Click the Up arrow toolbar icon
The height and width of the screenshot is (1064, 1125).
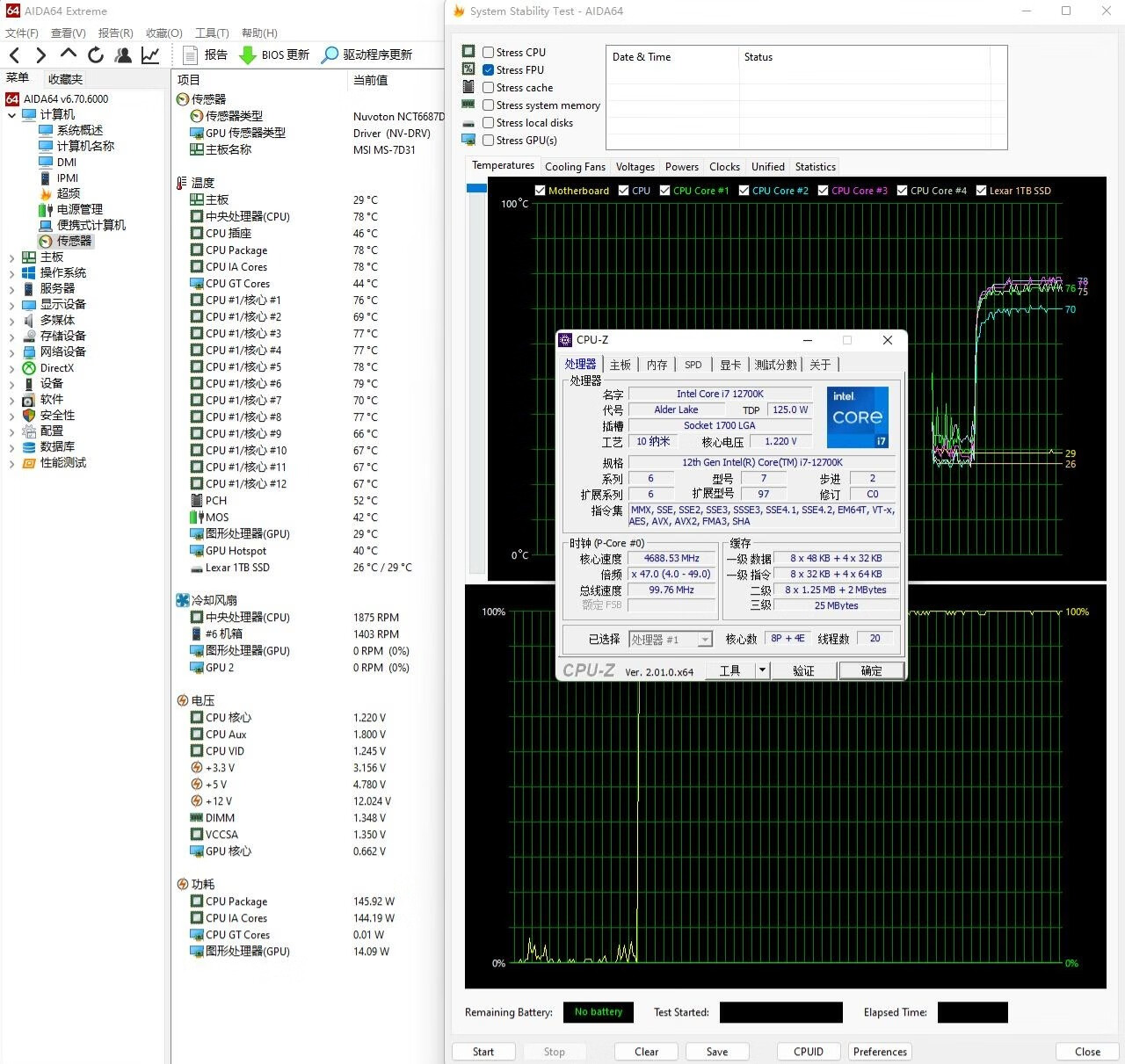pyautogui.click(x=69, y=54)
